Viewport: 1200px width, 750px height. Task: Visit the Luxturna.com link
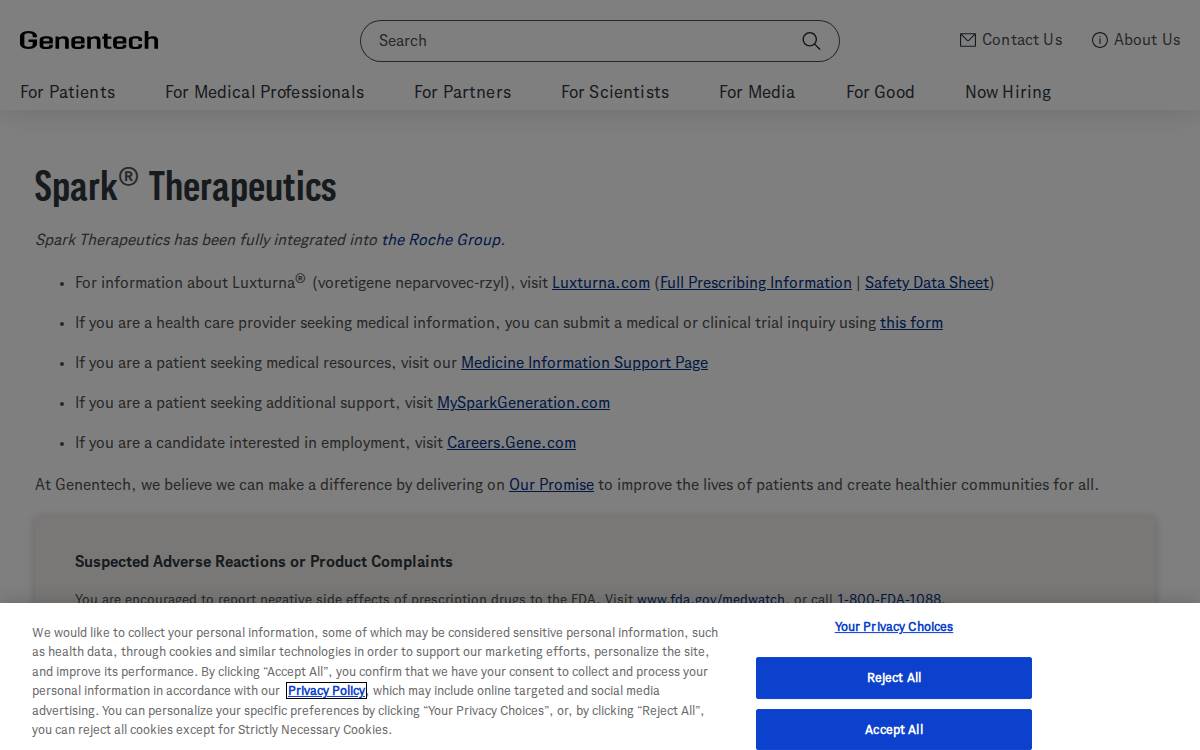(601, 283)
